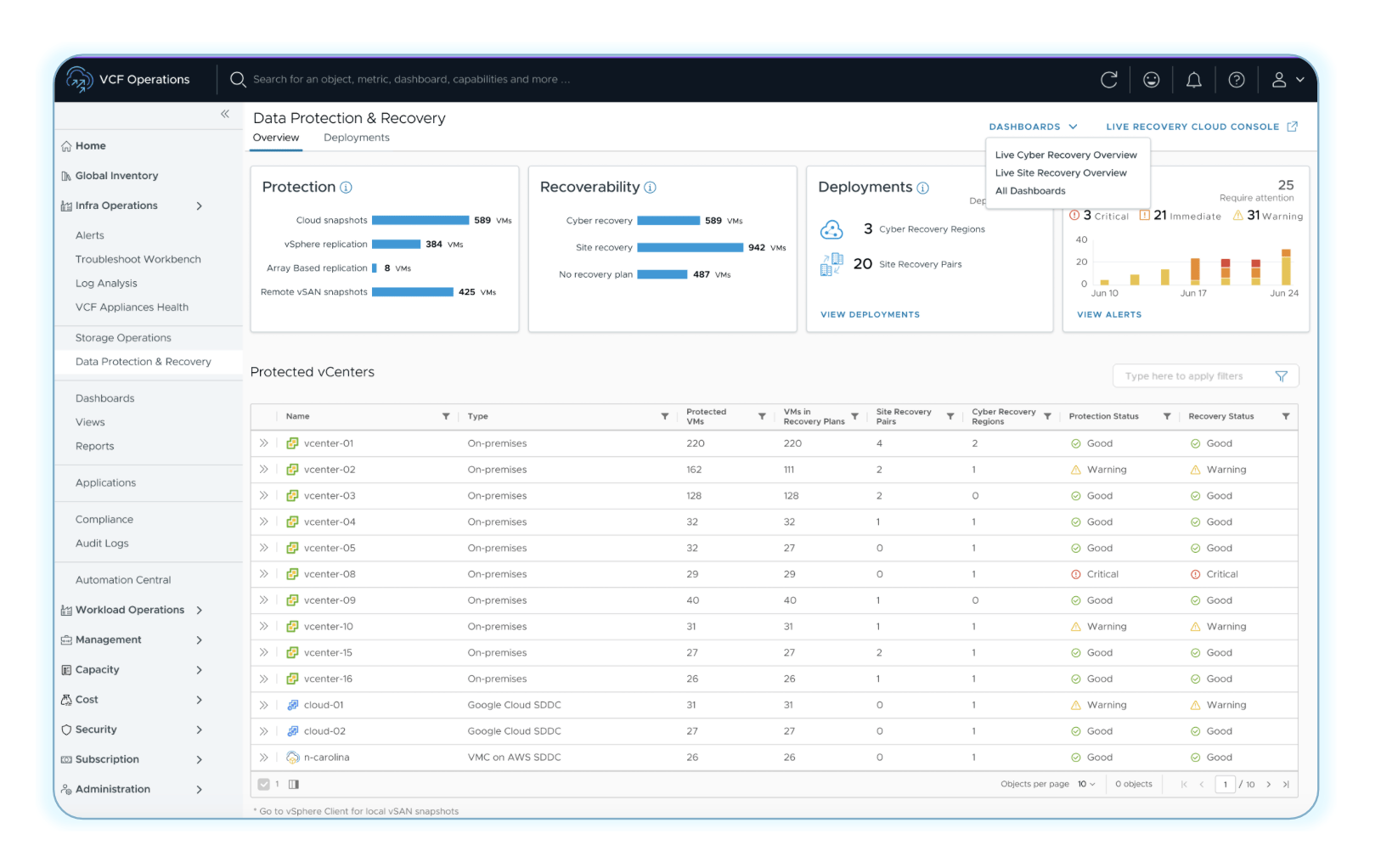The image size is (1381, 868).
Task: Click the page number field
Action: [x=1225, y=785]
